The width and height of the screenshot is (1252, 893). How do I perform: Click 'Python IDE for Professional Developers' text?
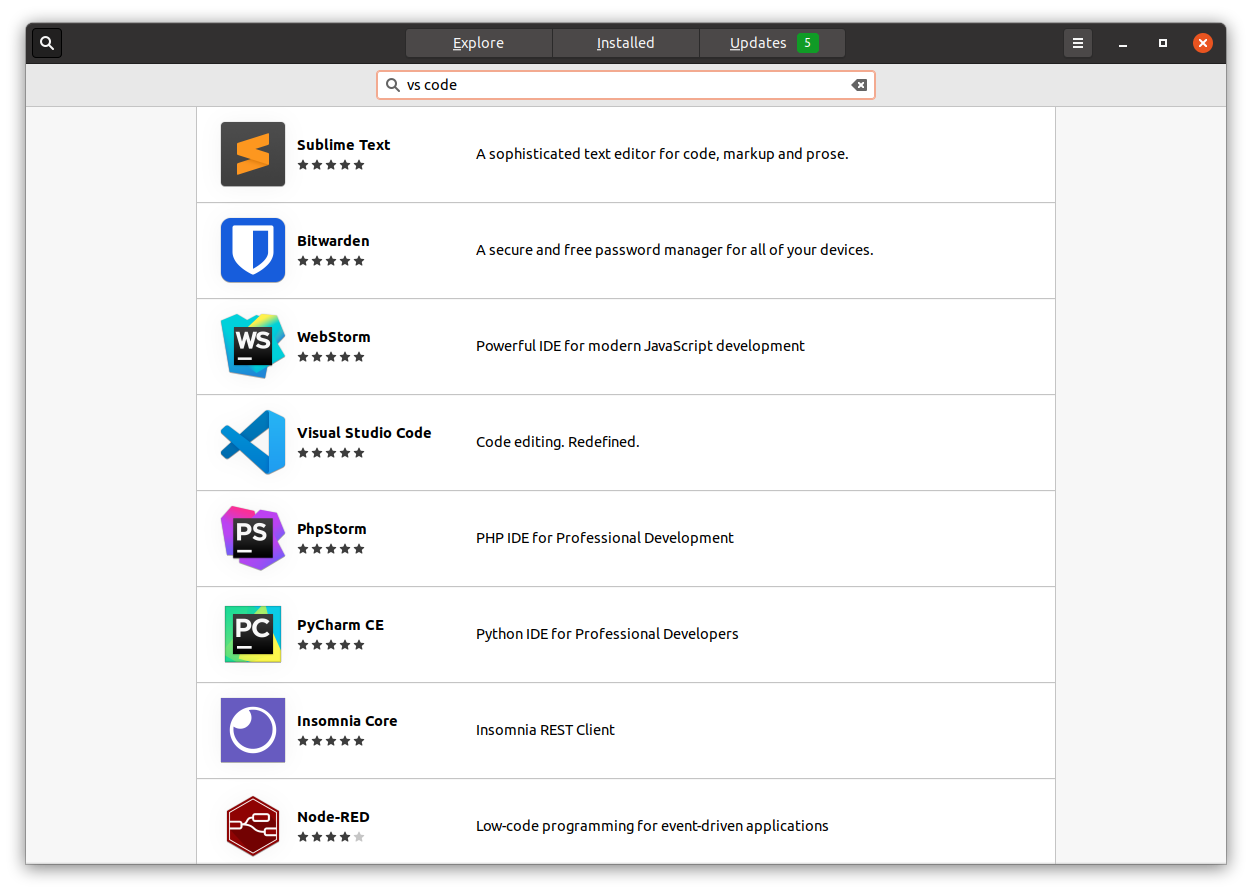[607, 634]
